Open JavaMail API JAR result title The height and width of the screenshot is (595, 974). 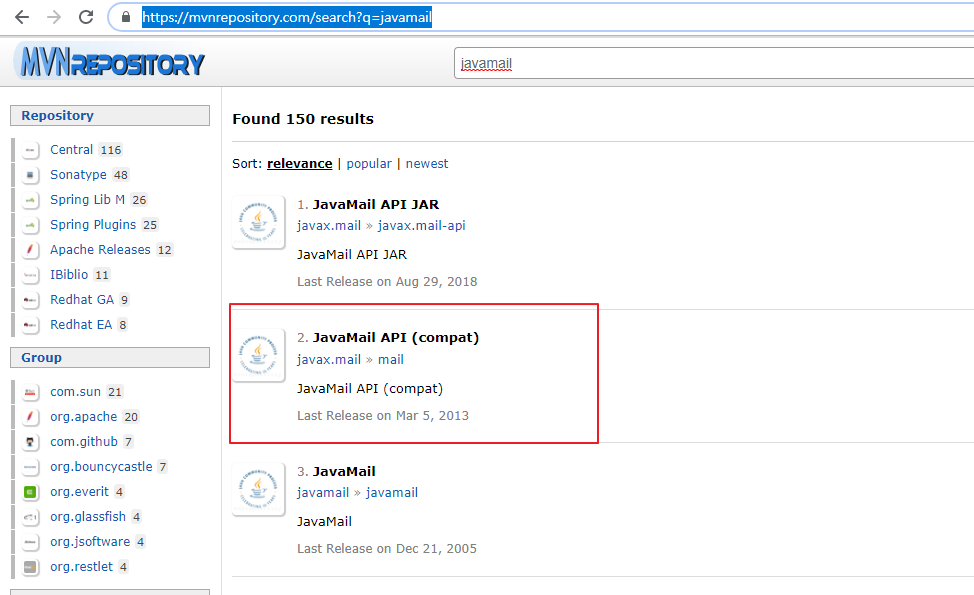[375, 204]
